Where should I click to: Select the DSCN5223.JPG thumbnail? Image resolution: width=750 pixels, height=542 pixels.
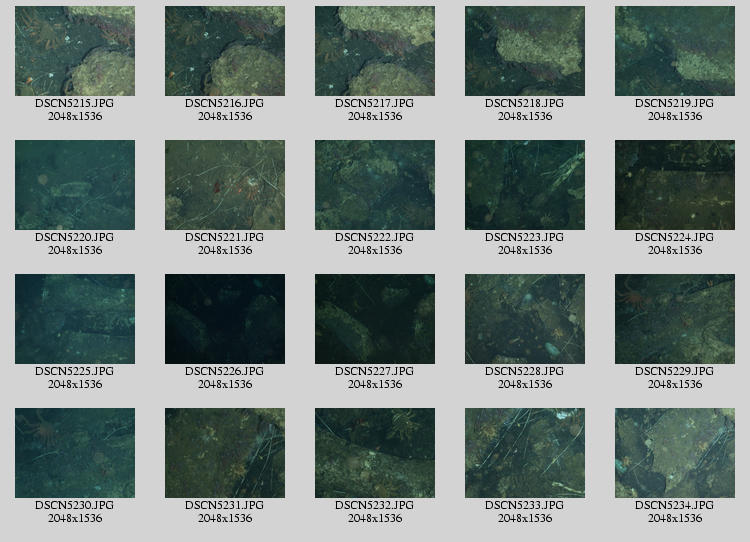pos(525,185)
